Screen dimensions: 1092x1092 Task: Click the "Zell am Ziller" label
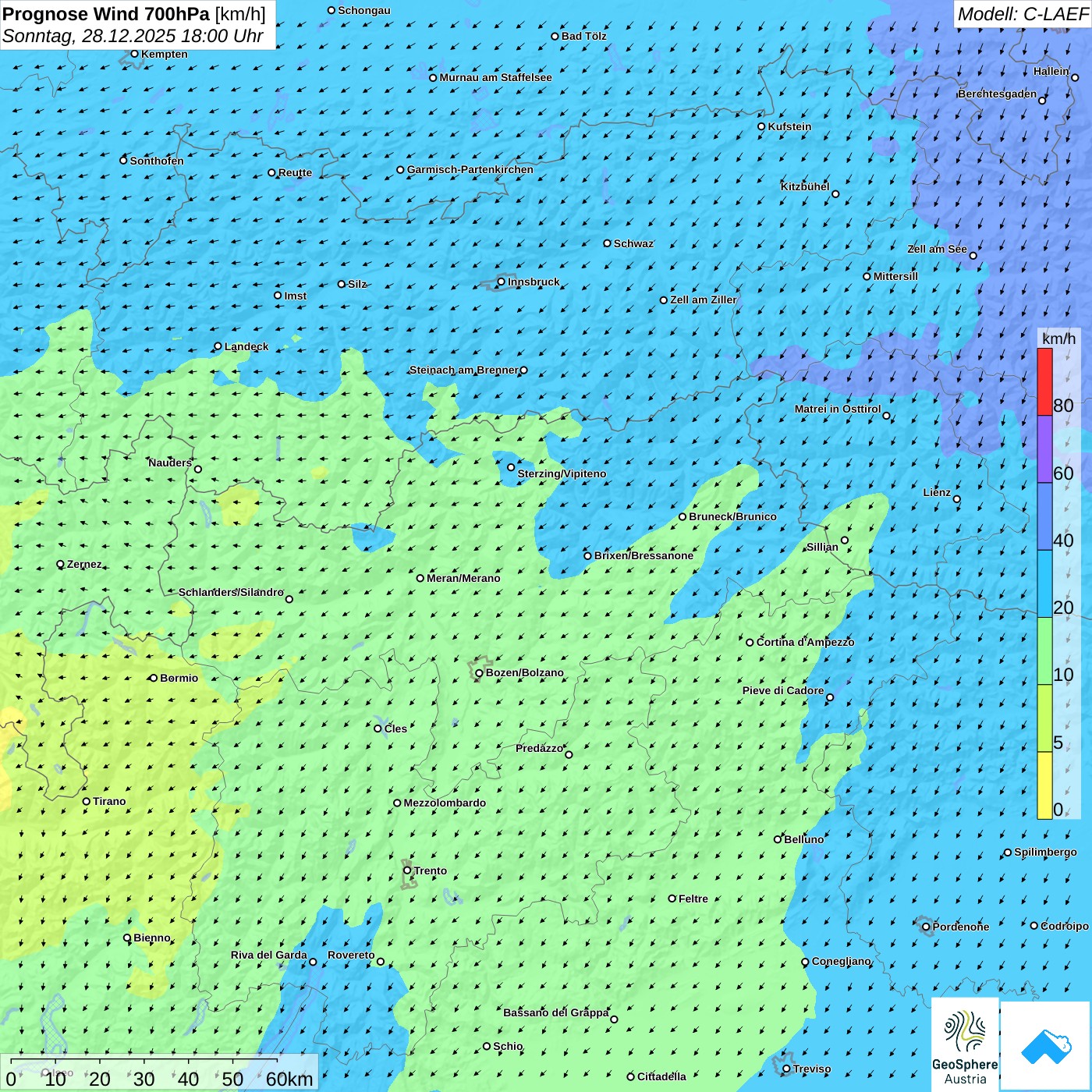704,300
